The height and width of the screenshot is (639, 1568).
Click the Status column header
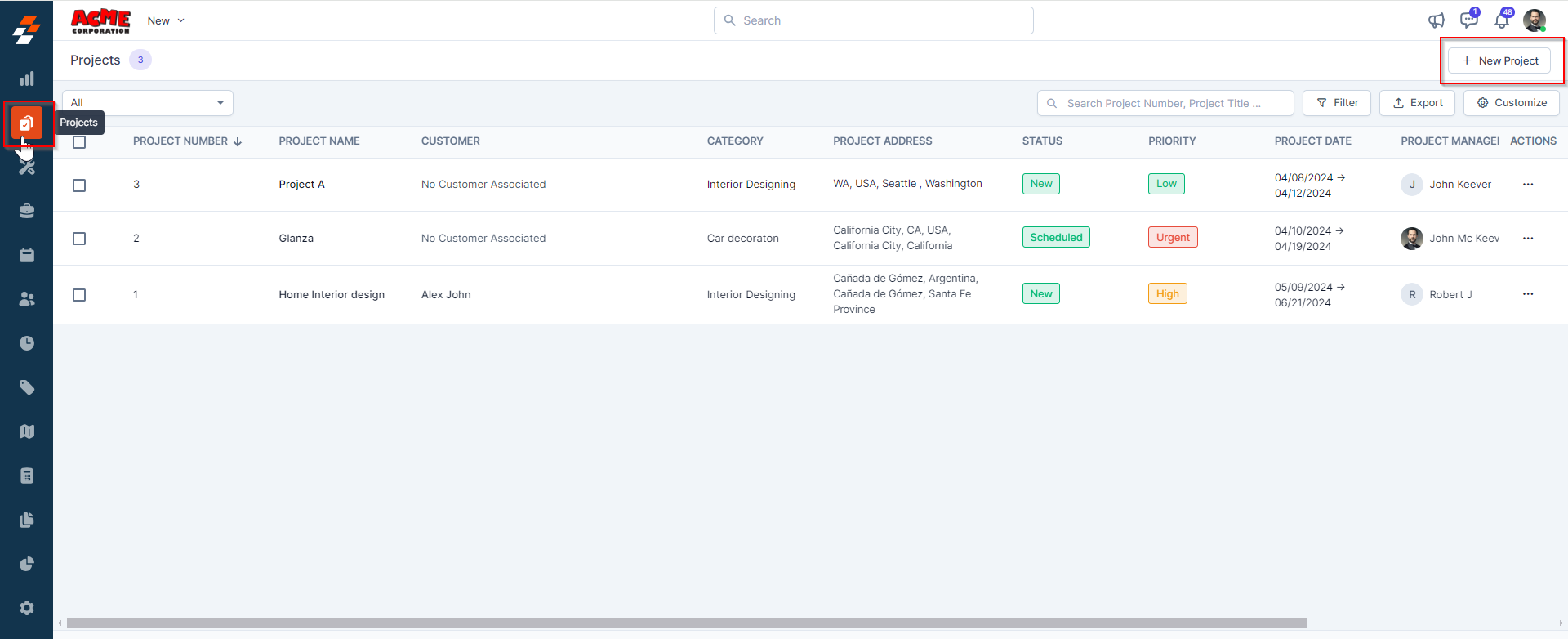(1042, 141)
